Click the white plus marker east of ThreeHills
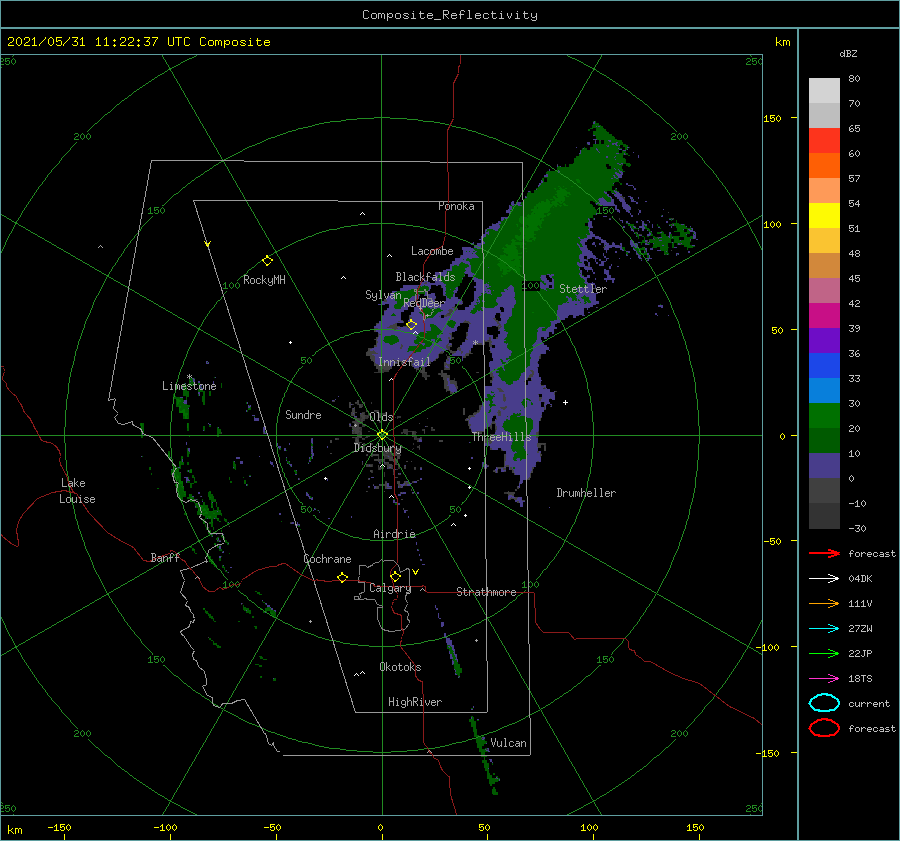Image resolution: width=900 pixels, height=841 pixels. [x=565, y=402]
